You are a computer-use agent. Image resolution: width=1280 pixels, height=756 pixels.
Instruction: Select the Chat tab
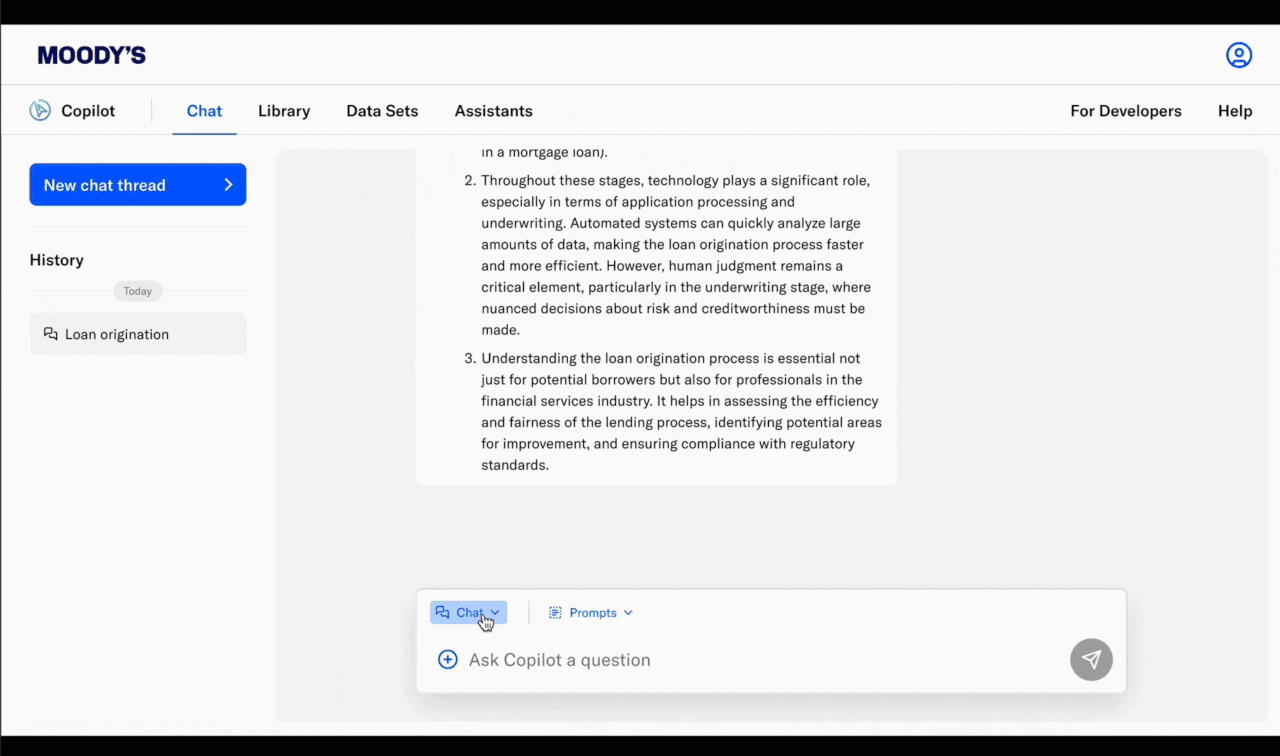click(204, 111)
